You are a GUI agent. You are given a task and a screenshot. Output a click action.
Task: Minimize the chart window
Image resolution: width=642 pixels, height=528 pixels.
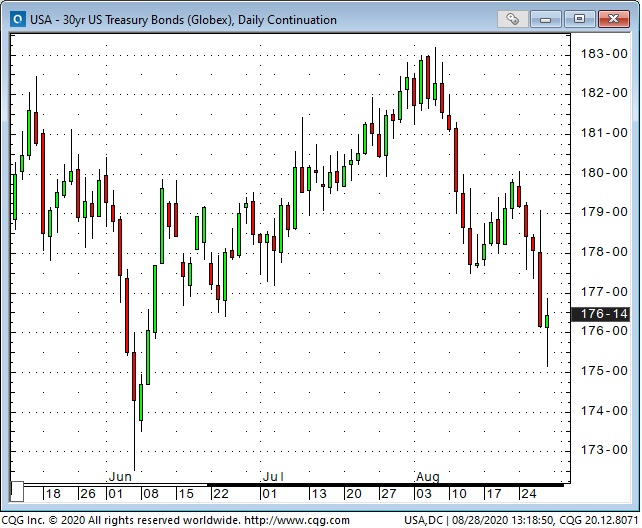[x=545, y=19]
